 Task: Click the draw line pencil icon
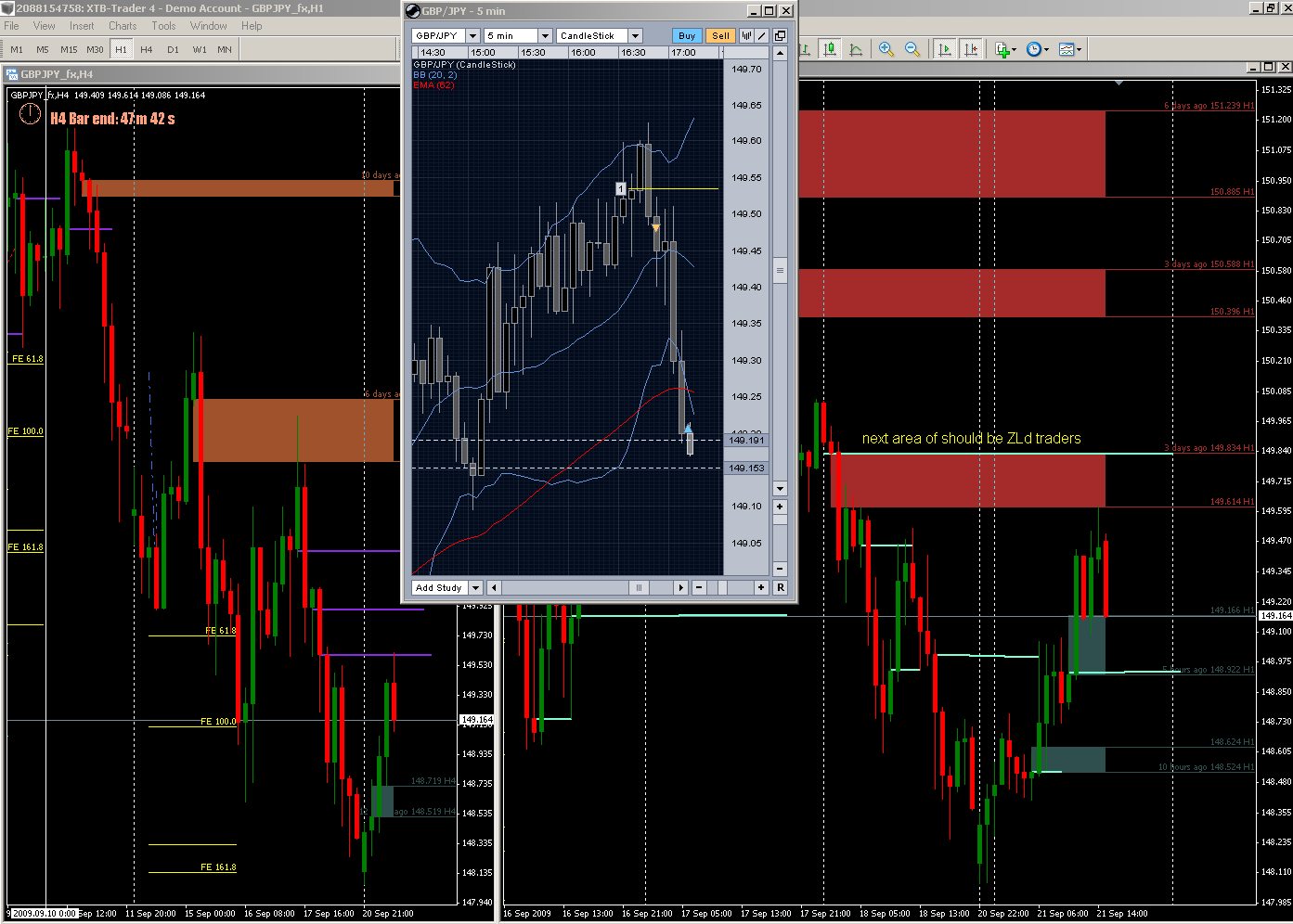pyautogui.click(x=761, y=35)
